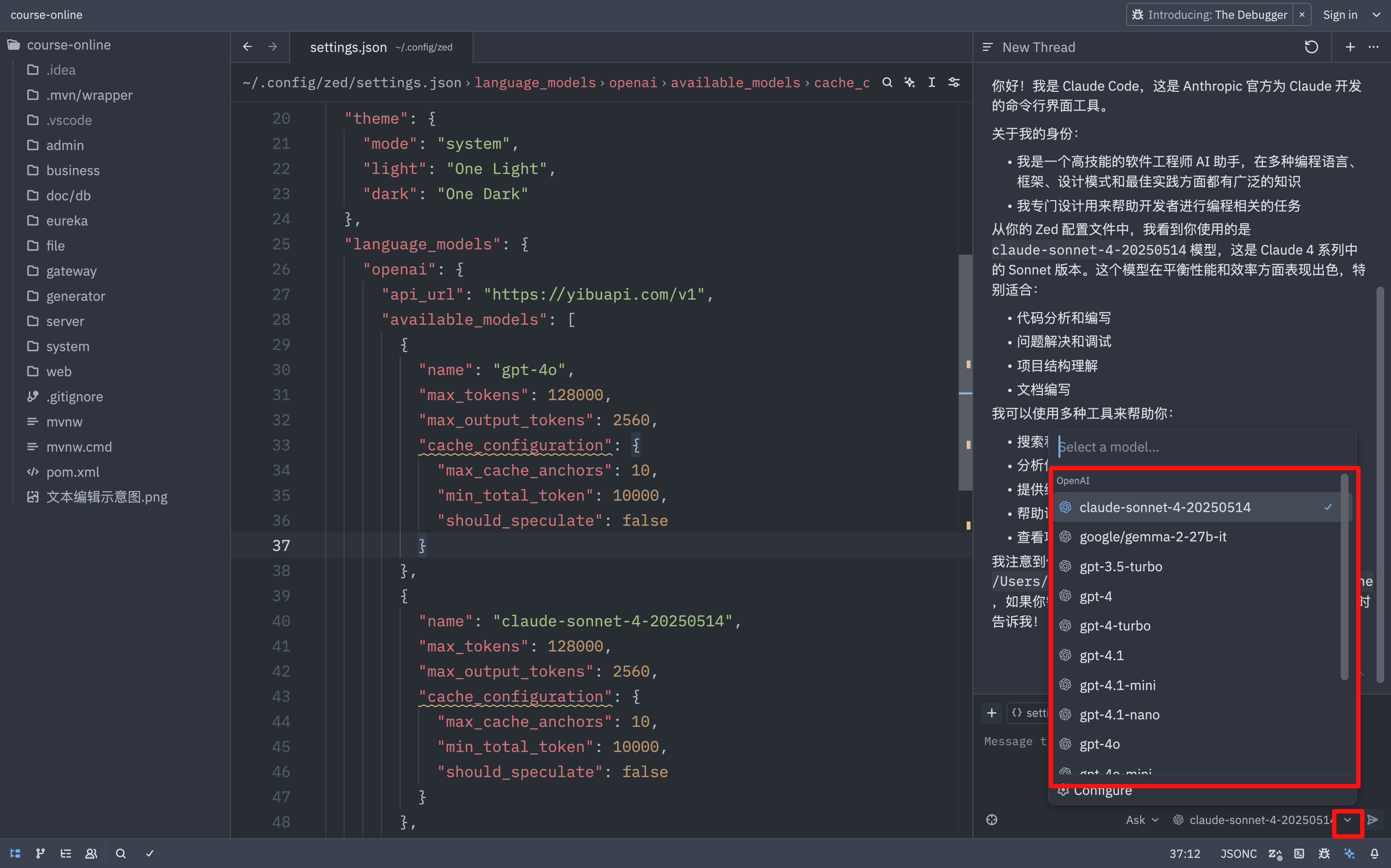Expand the gateway folder
Image resolution: width=1391 pixels, height=868 pixels.
71,271
